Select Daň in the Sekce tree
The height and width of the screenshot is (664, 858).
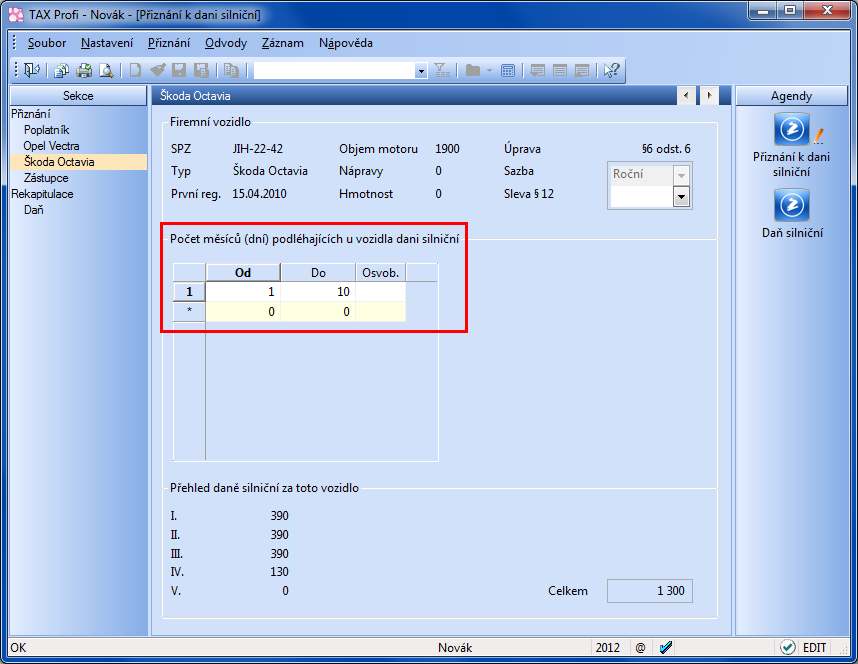(33, 210)
